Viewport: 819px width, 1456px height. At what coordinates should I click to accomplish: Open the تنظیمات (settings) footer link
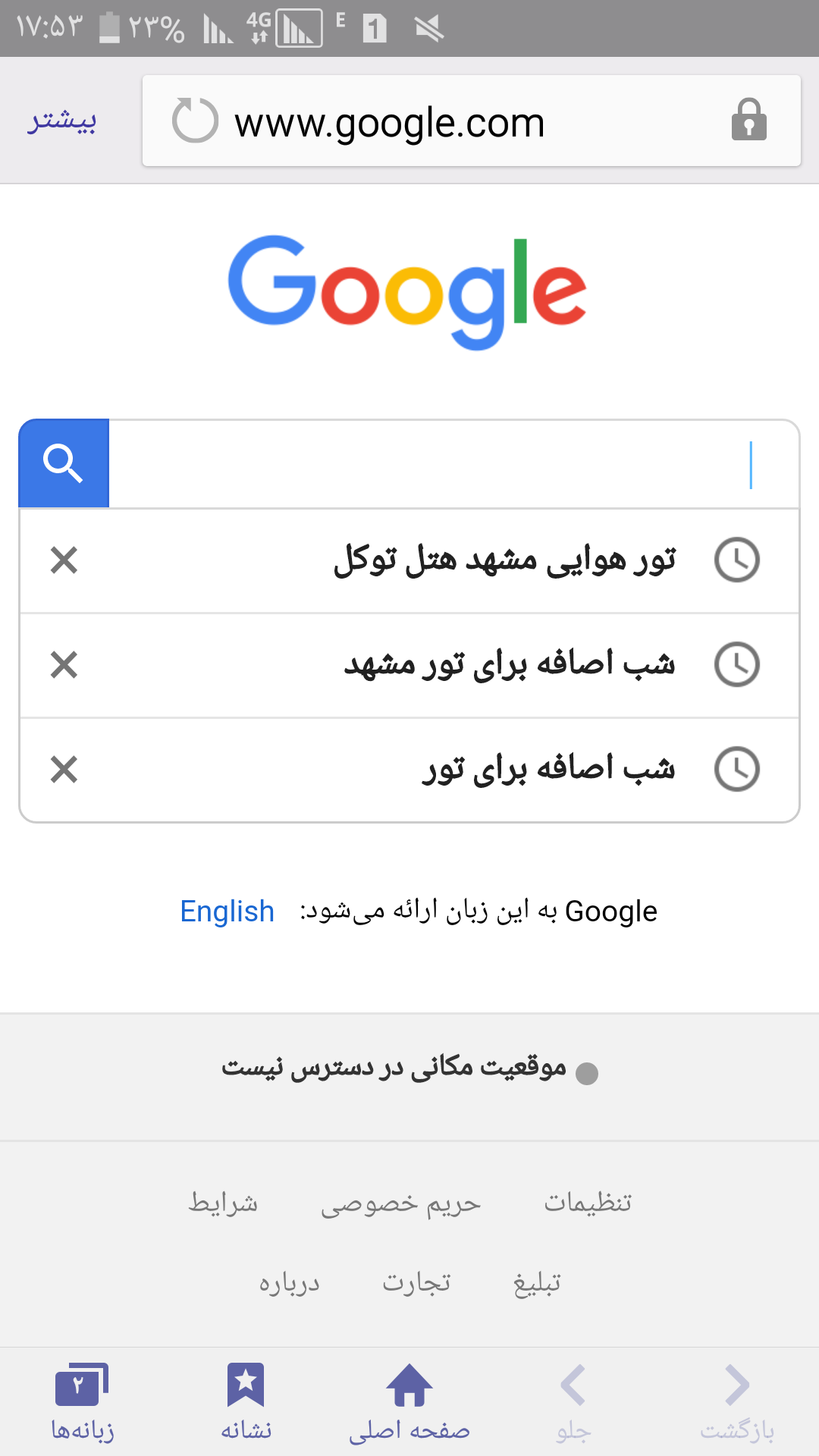pos(588,1203)
